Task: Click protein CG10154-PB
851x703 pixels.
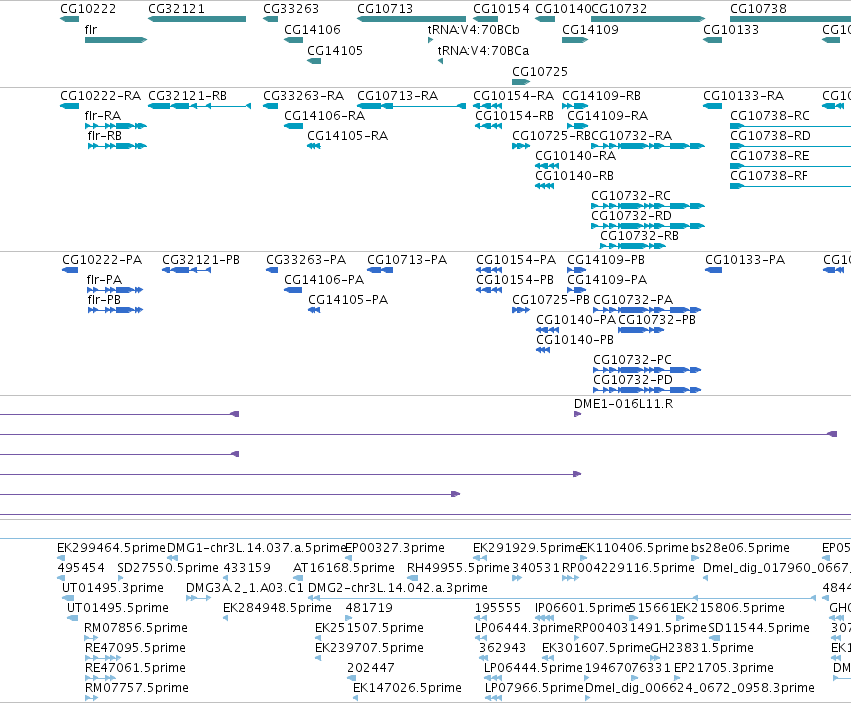Action: pos(515,280)
